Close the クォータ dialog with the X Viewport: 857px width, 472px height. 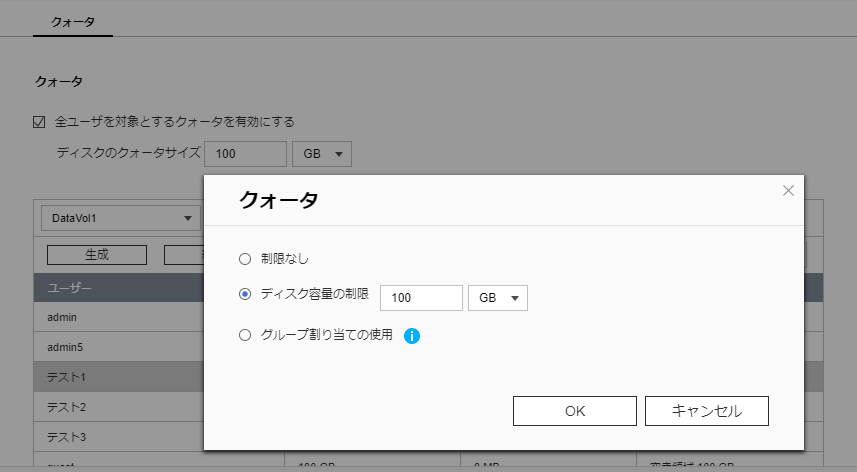[788, 191]
